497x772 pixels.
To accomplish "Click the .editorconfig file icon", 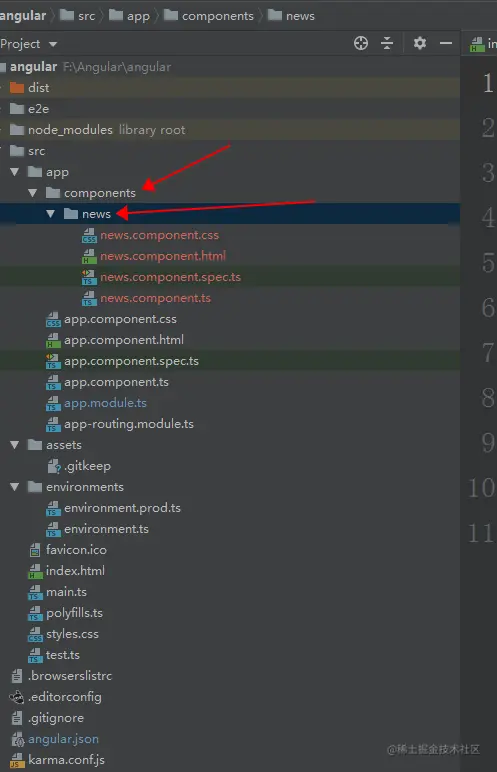I will coord(17,697).
